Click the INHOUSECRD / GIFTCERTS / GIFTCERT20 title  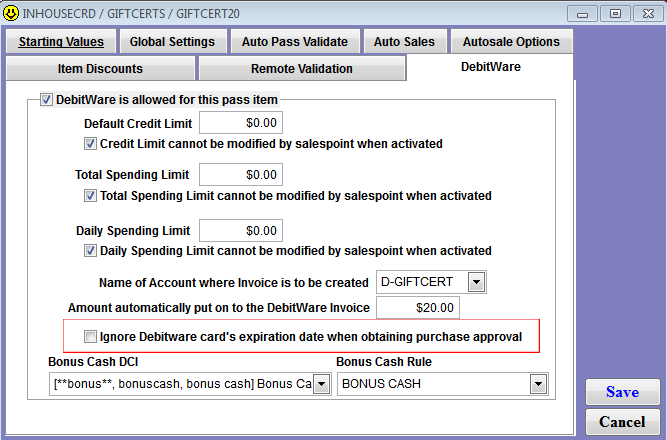[131, 14]
